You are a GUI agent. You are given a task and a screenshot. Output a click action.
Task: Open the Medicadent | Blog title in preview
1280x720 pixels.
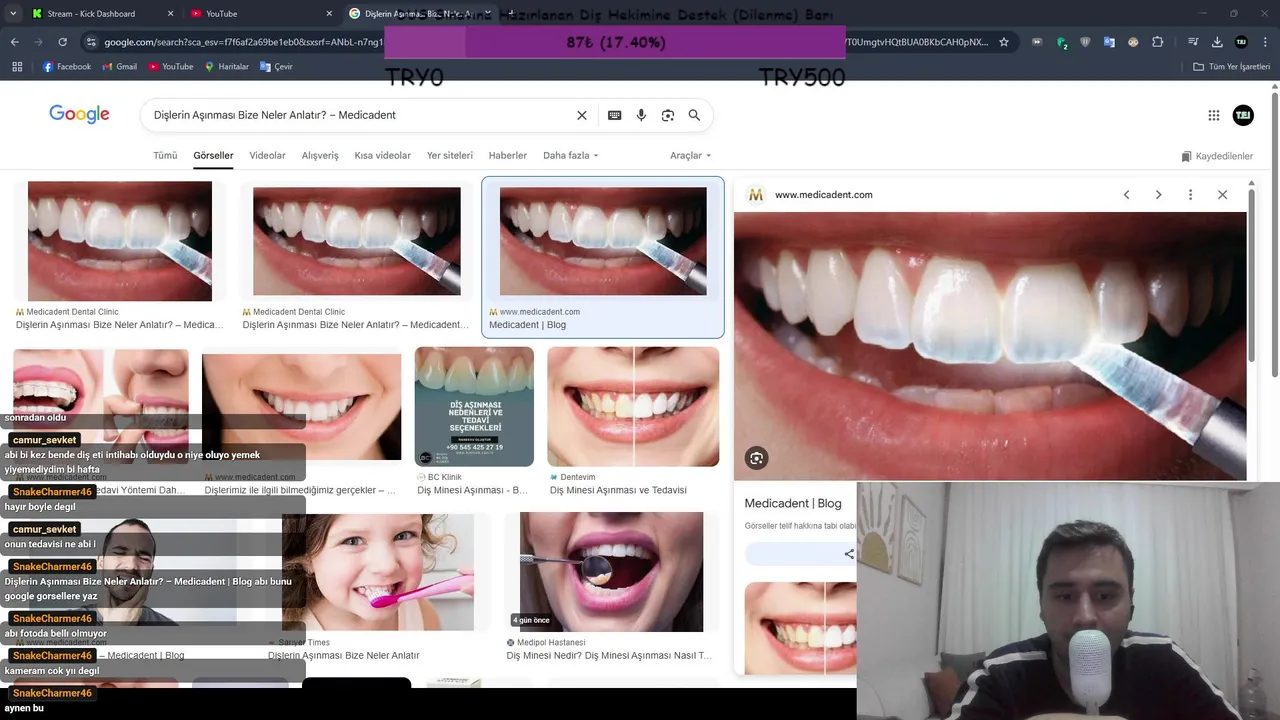click(x=793, y=503)
